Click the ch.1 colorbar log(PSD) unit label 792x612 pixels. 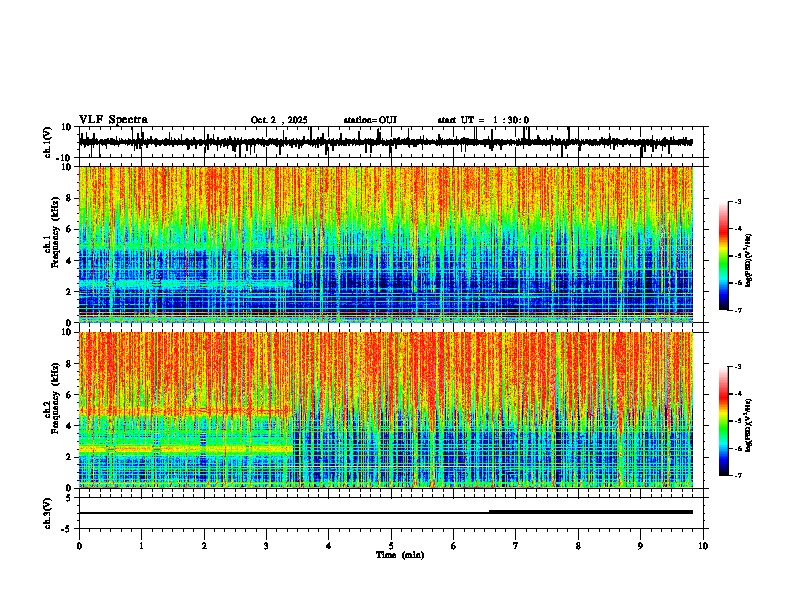(749, 260)
